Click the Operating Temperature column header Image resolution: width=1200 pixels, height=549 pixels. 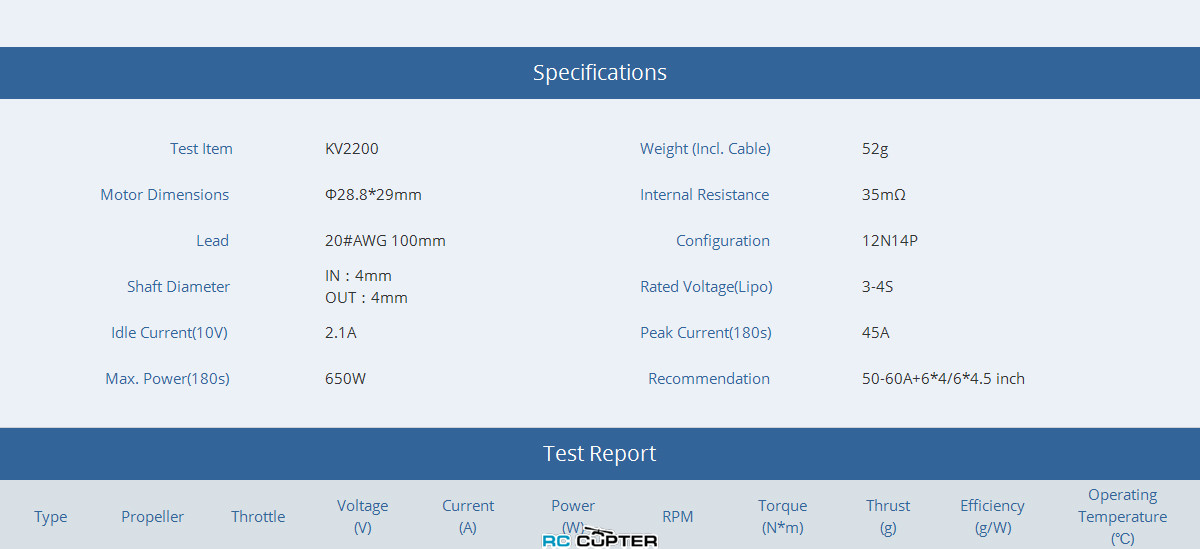[x=1122, y=516]
